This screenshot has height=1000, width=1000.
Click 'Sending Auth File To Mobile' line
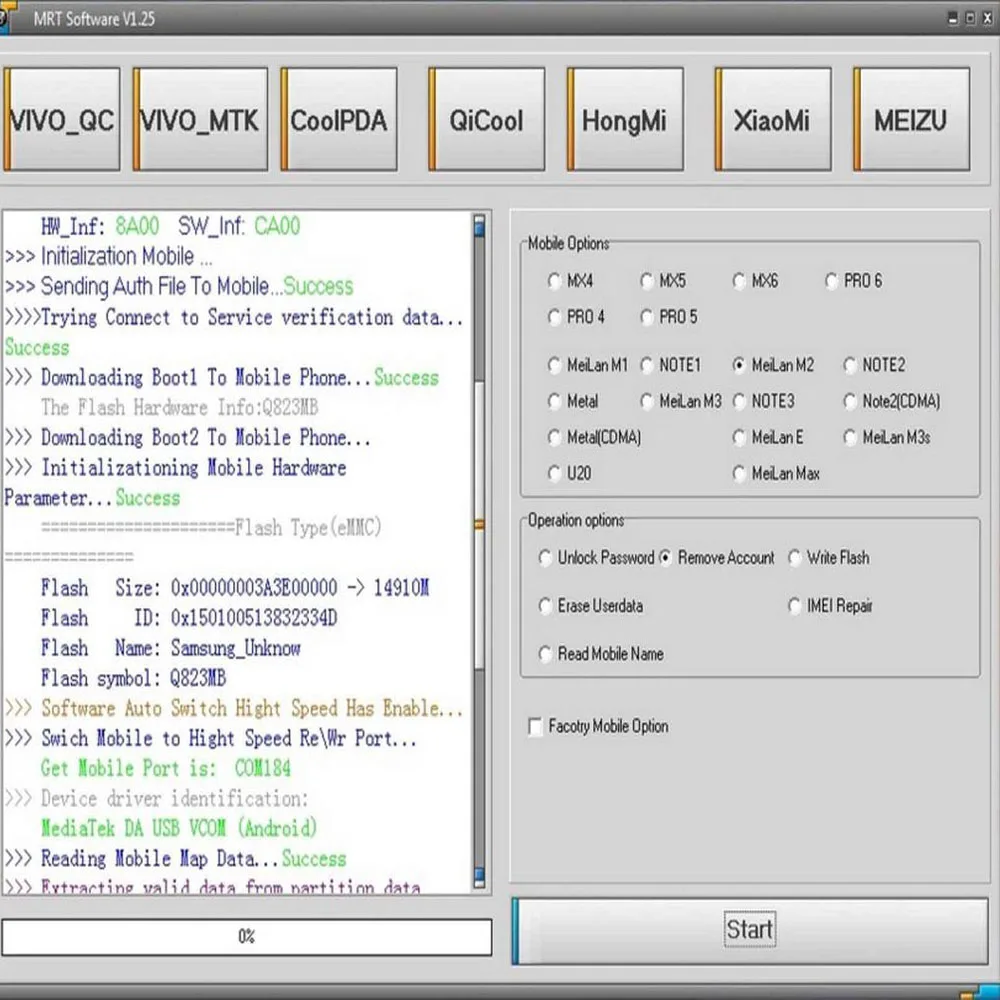point(179,286)
